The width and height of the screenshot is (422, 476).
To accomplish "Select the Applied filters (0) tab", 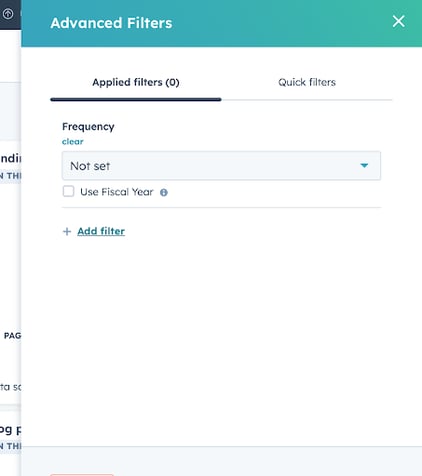I will click(136, 82).
